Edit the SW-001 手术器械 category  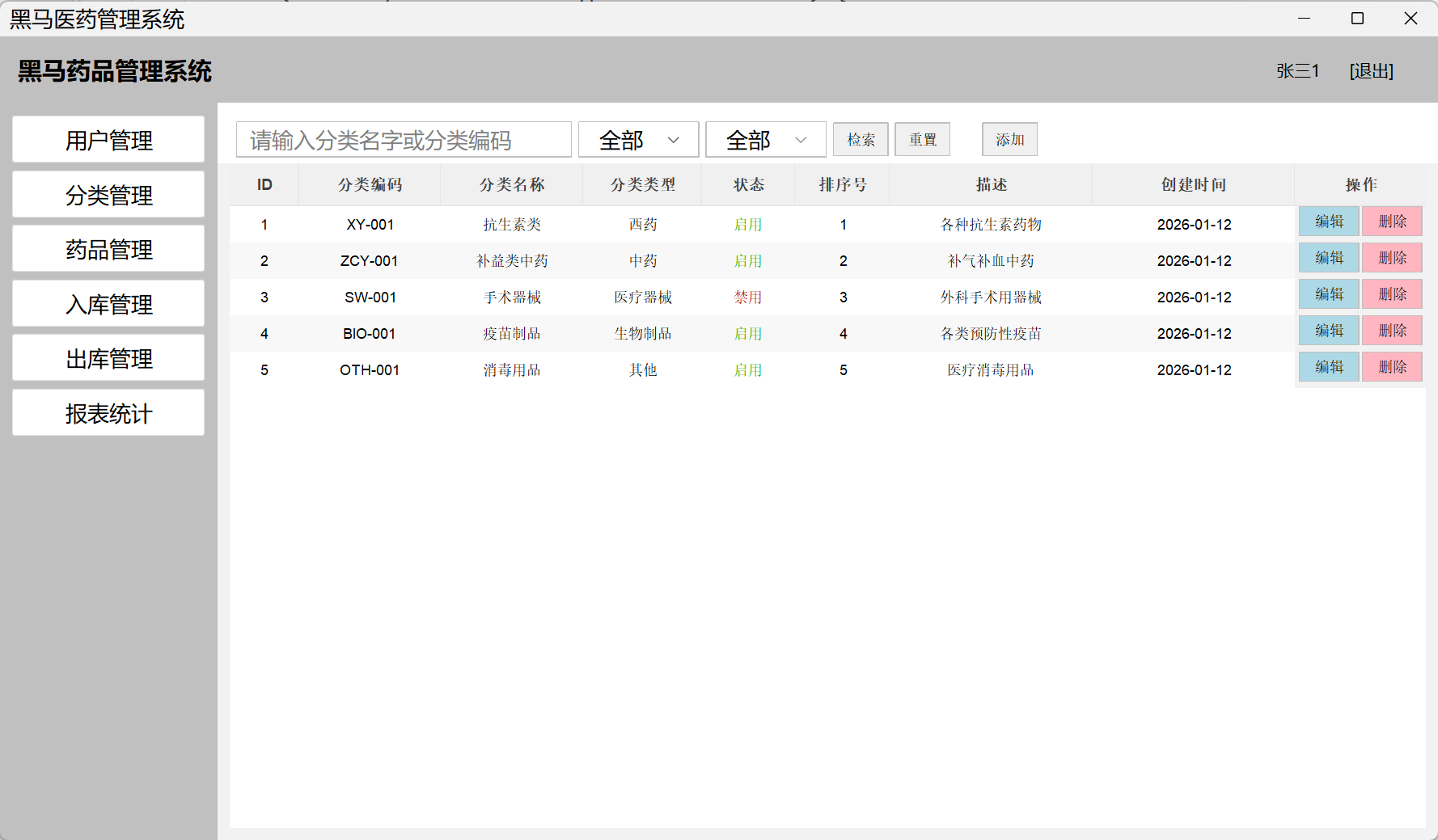pos(1328,294)
